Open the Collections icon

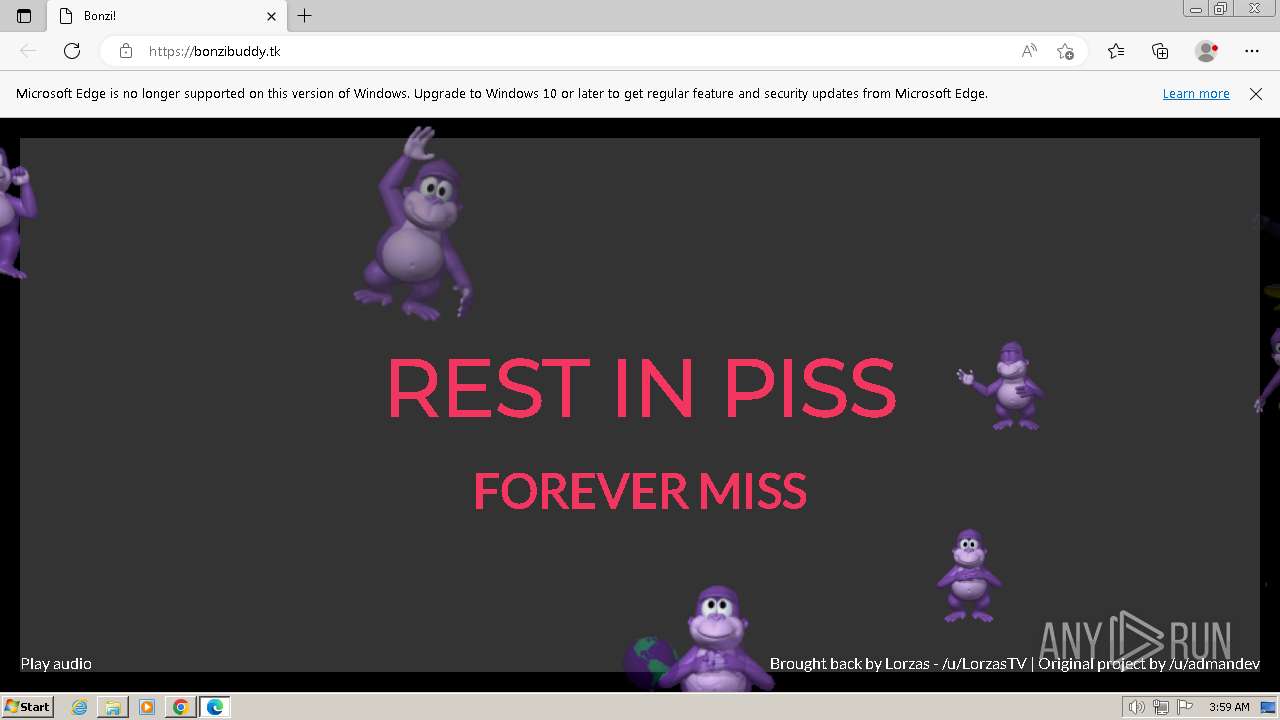1160,51
